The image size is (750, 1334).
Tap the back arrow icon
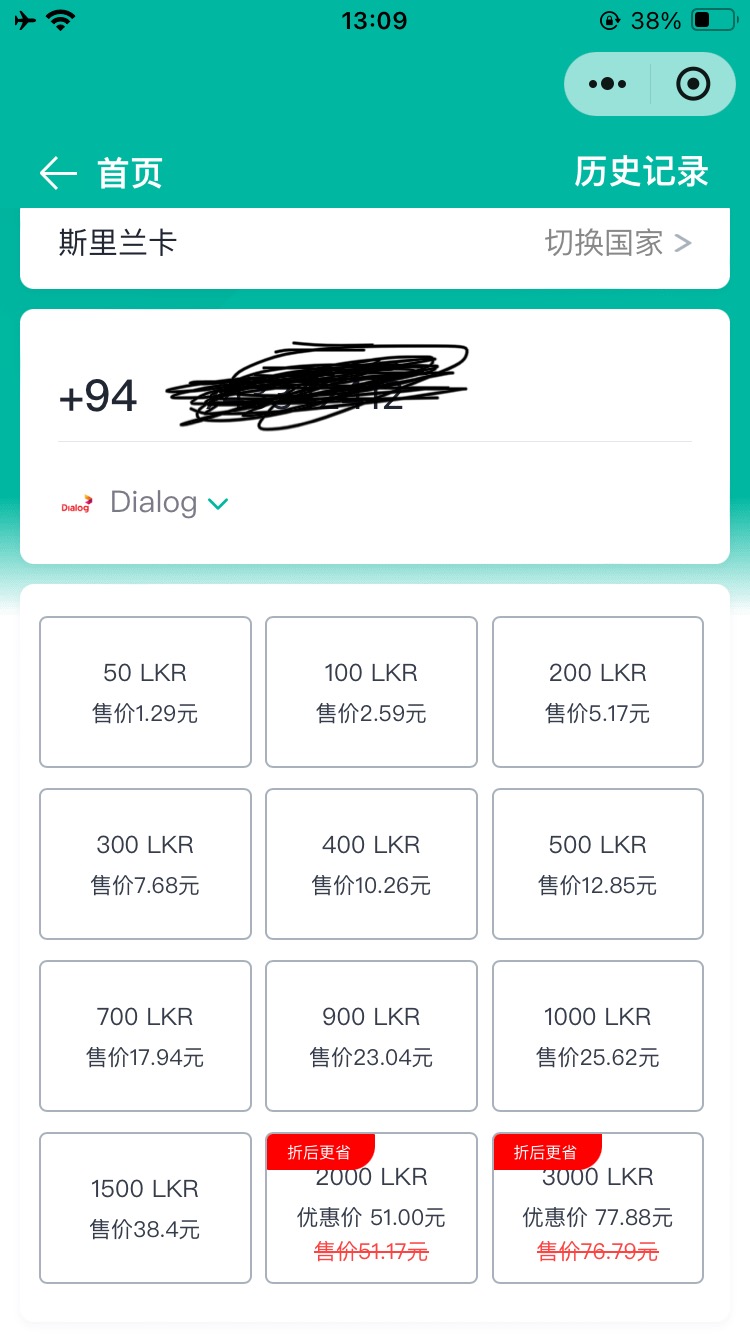tap(58, 173)
